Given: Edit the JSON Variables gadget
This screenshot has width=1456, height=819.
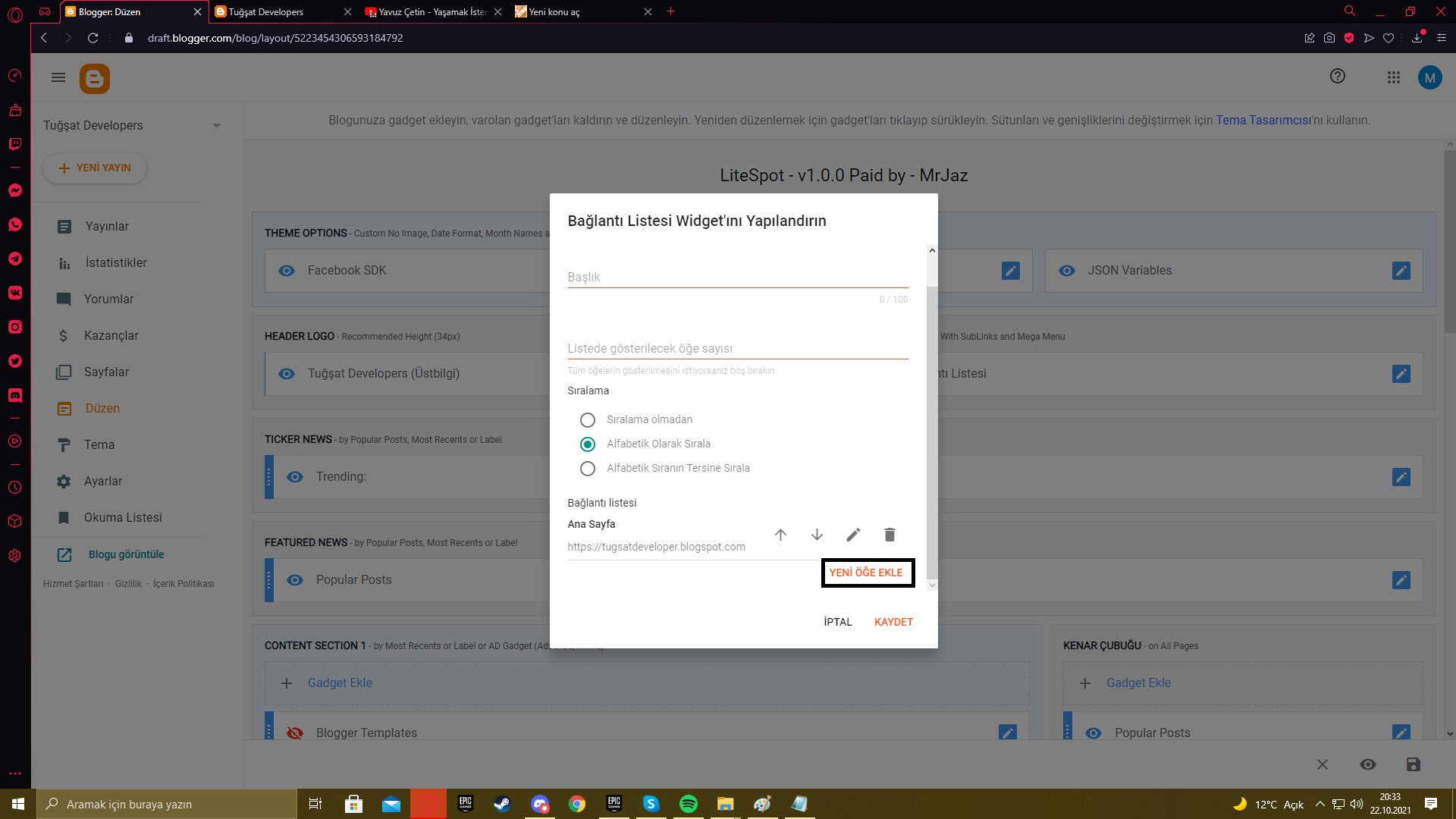Looking at the screenshot, I should pos(1401,271).
